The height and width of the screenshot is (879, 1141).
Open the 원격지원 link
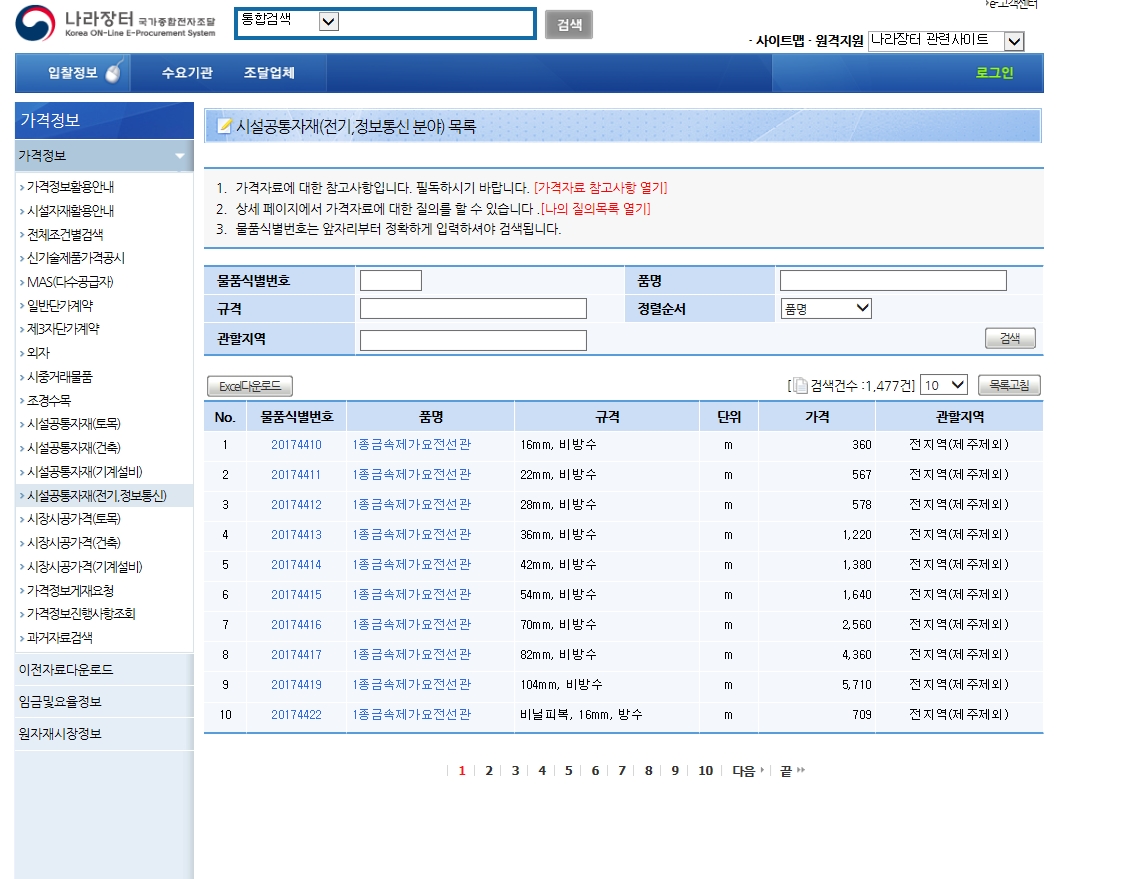pos(839,41)
